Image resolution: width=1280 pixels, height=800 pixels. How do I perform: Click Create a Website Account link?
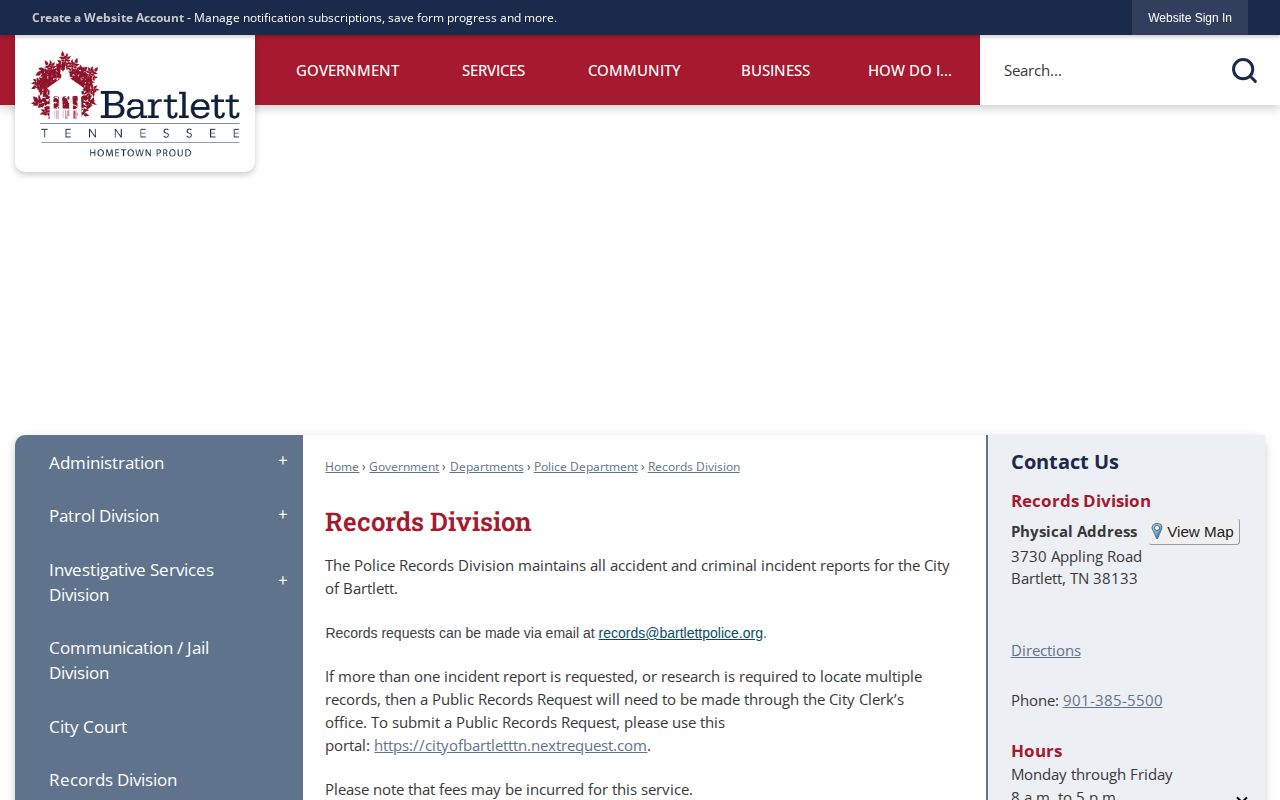coord(108,18)
